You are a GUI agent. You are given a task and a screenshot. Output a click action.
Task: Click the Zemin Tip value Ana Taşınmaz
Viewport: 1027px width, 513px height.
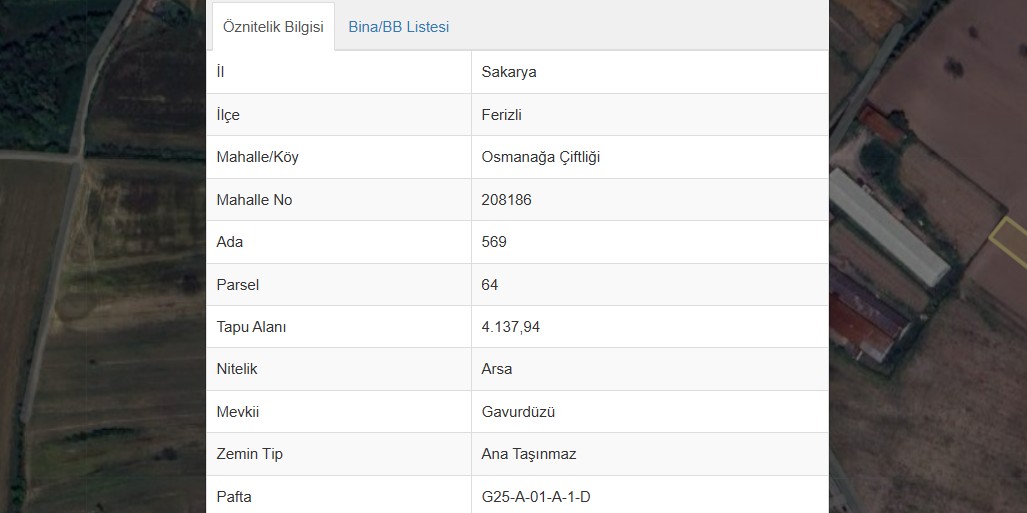click(x=529, y=454)
